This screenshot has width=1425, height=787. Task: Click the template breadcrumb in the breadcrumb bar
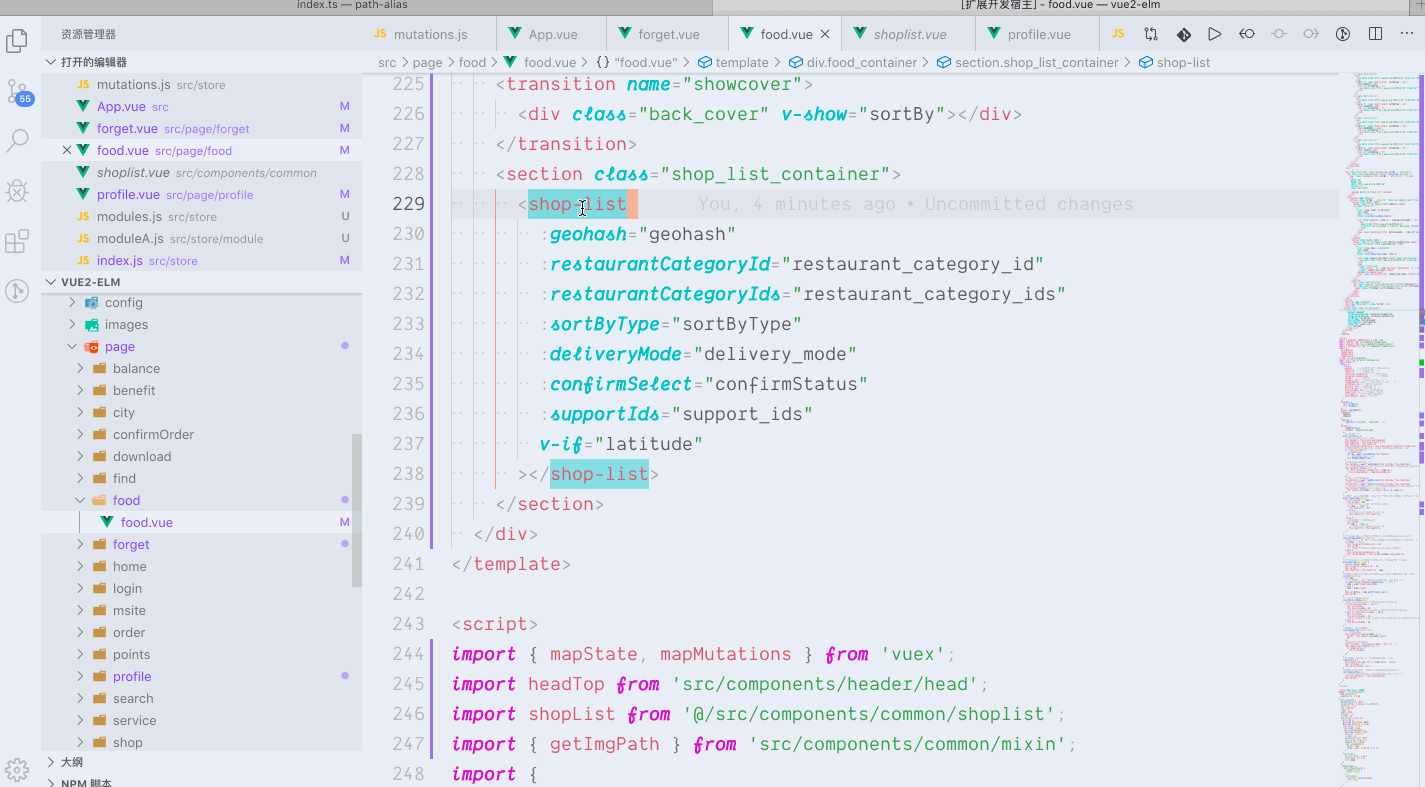[741, 61]
